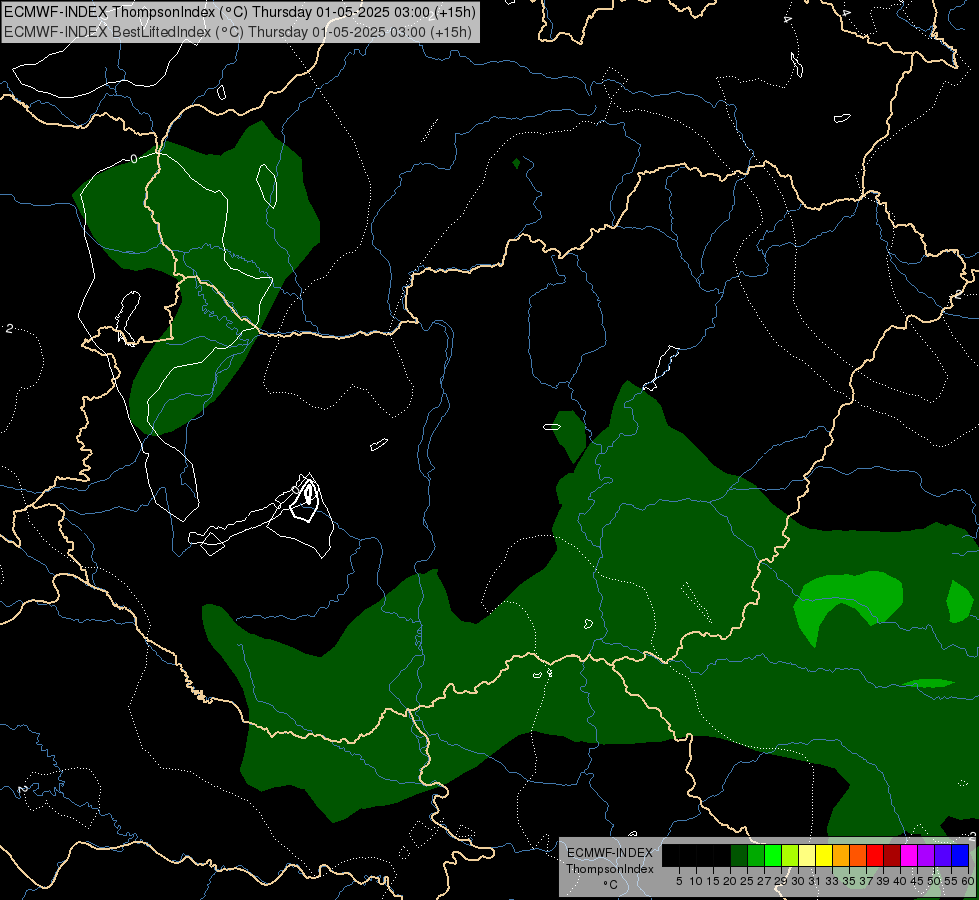Screen dimensions: 979x900
Task: Click legend tick value 10
Action: tap(696, 881)
